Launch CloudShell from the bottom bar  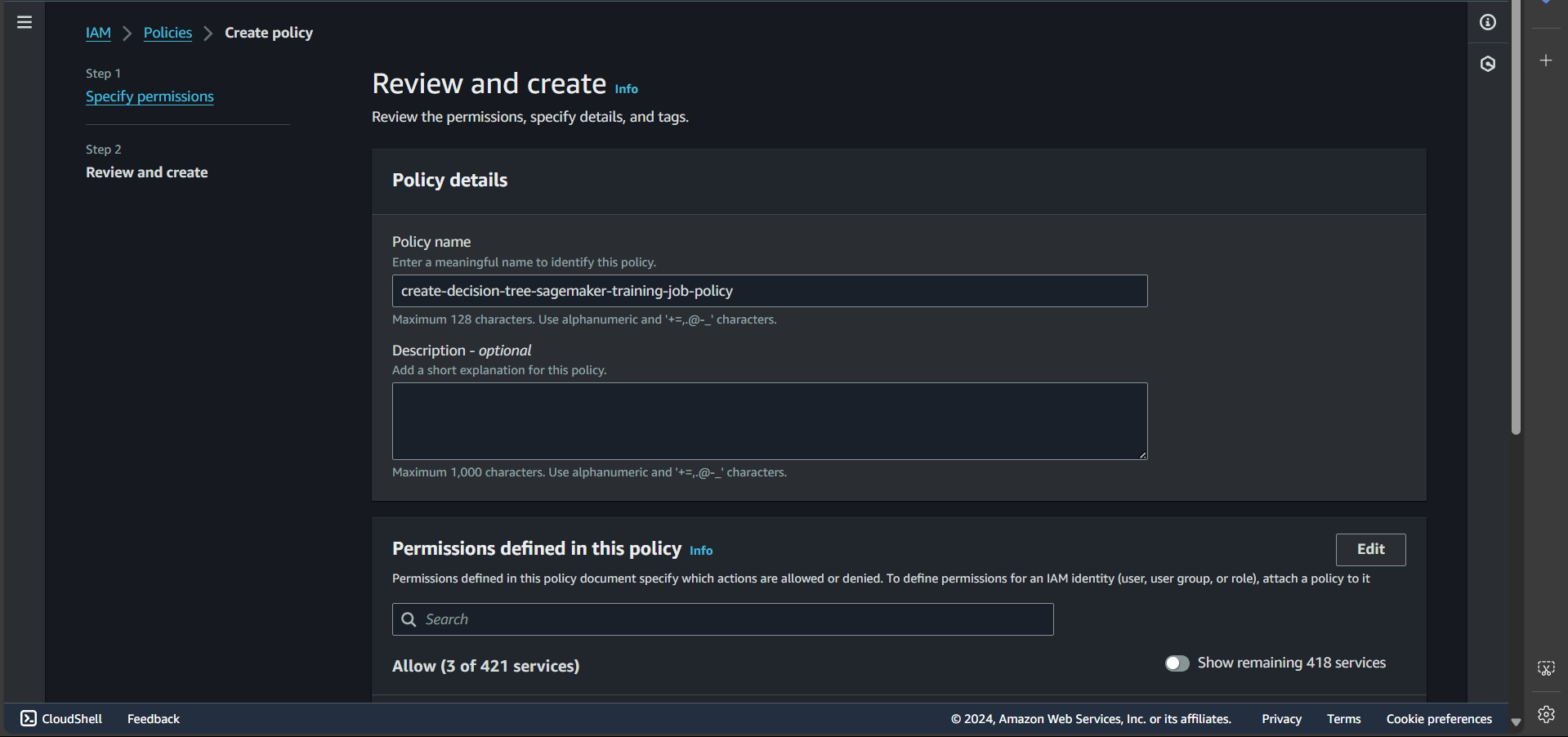tap(60, 718)
